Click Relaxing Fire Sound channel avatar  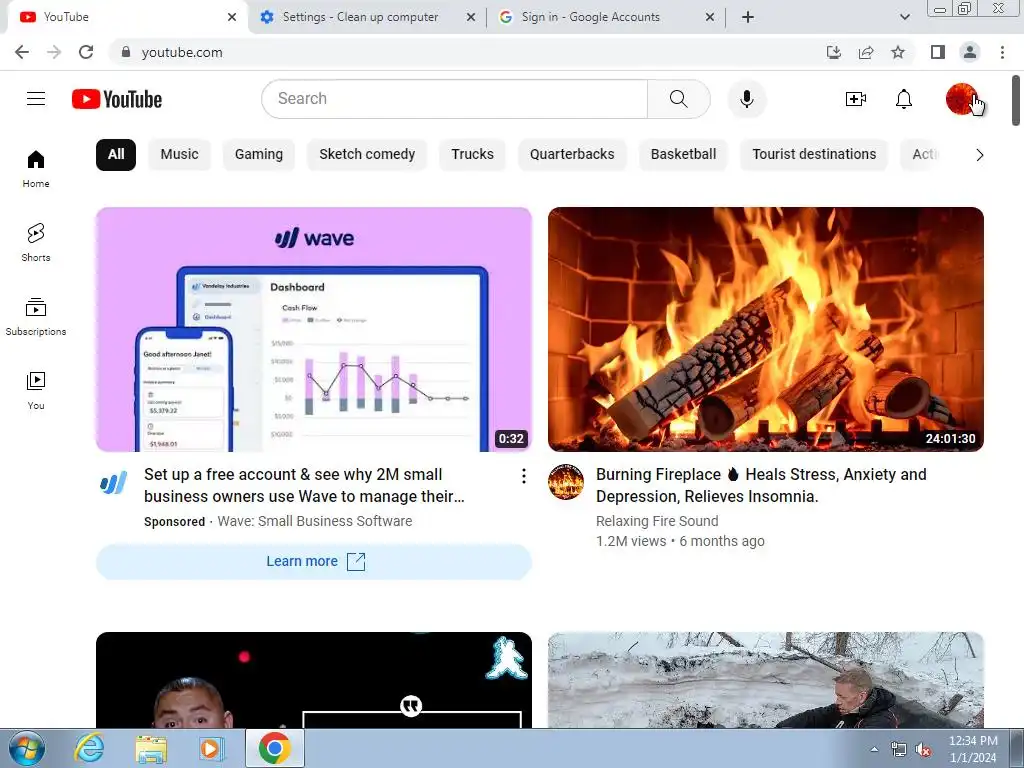coord(566,482)
